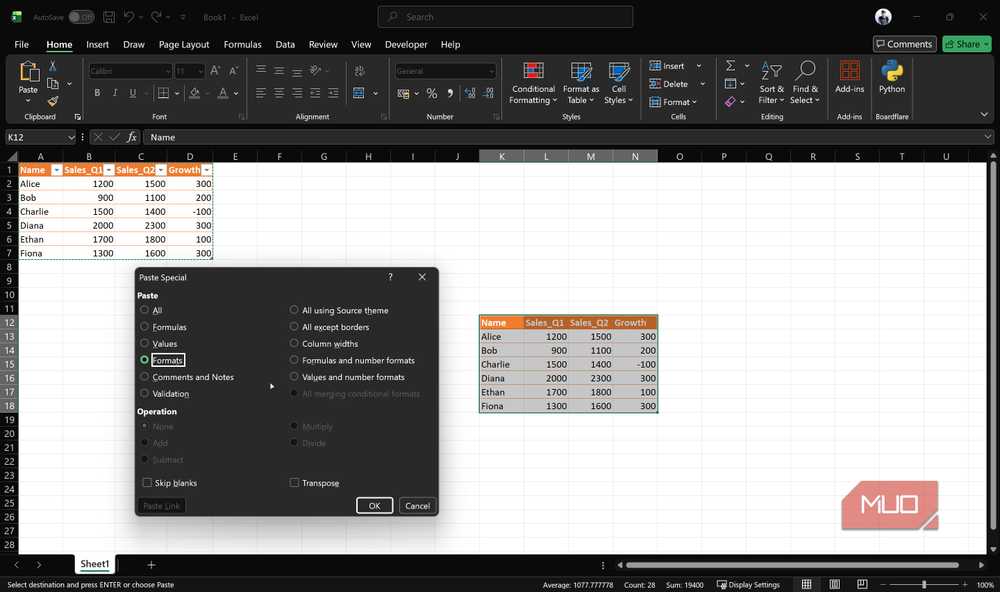1000x592 pixels.
Task: Click the percent style icon
Action: click(x=432, y=93)
